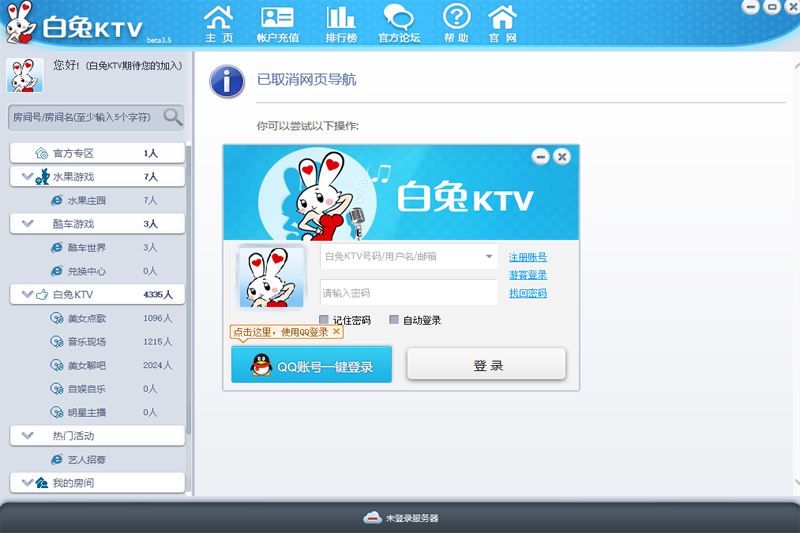
Task: Click the 请输入密码 password input field
Action: pos(409,293)
